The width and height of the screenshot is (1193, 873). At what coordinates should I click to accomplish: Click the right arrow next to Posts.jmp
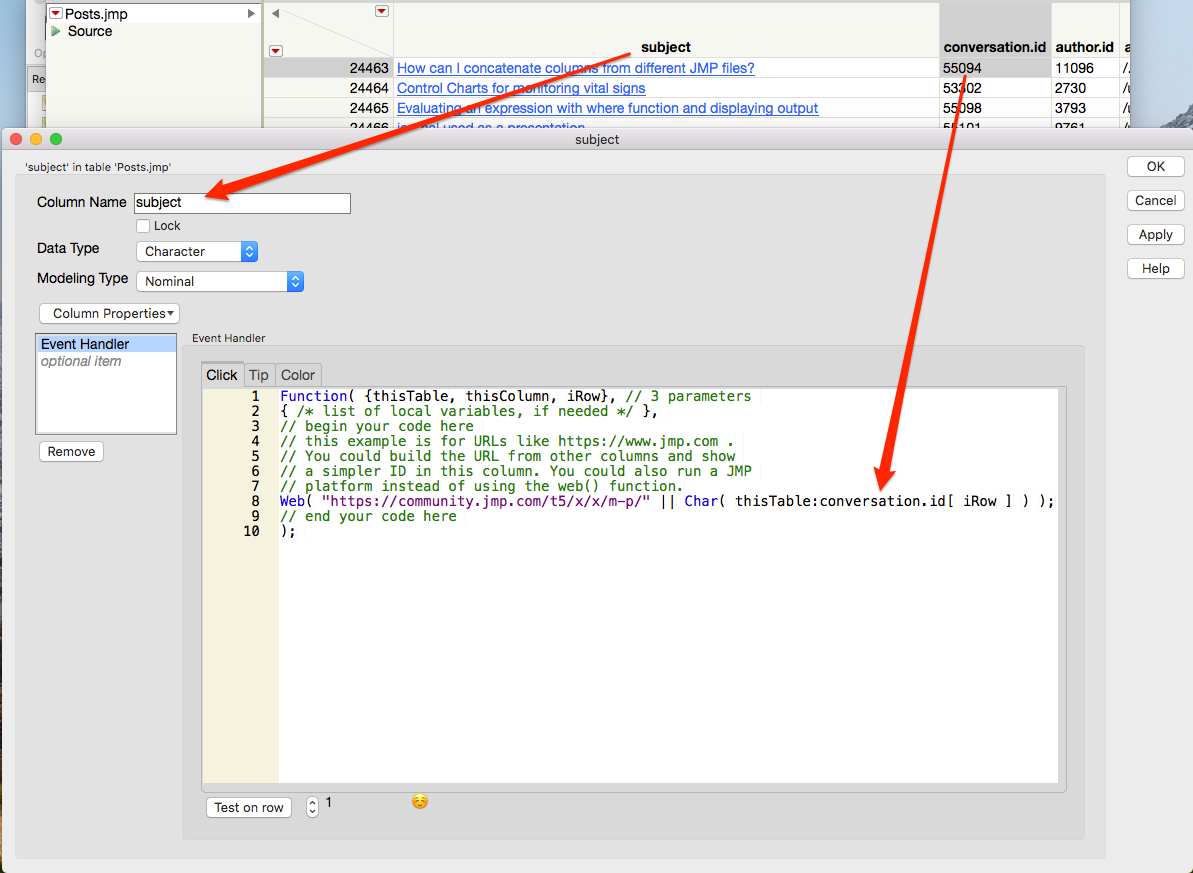tap(250, 13)
